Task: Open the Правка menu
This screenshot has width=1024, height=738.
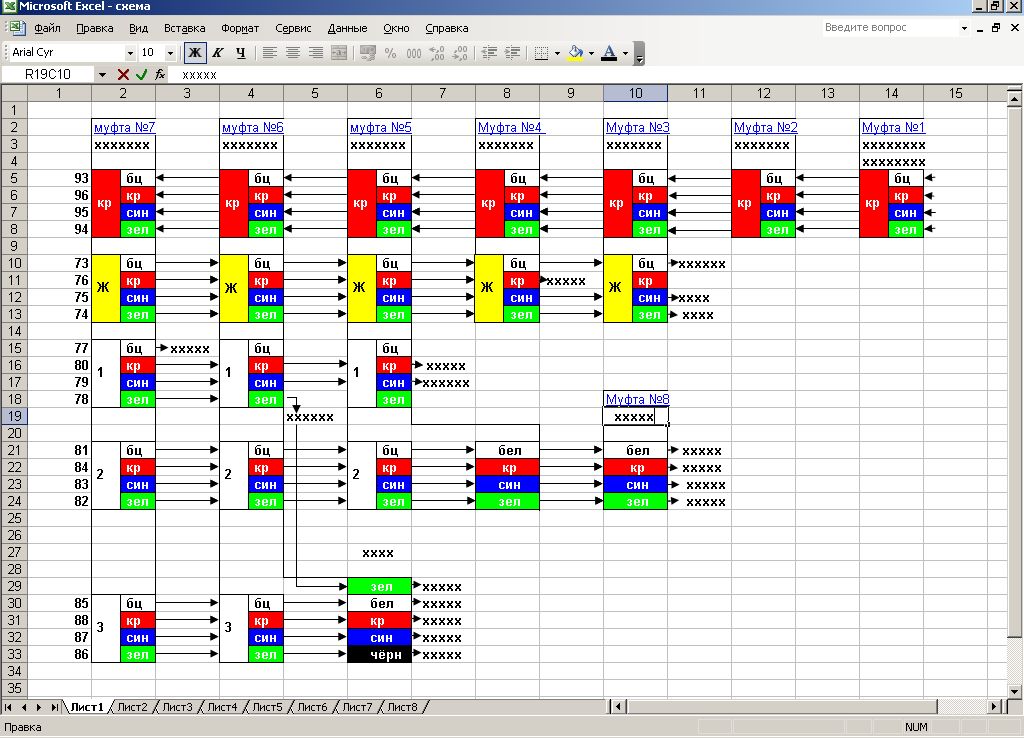Action: [x=95, y=28]
